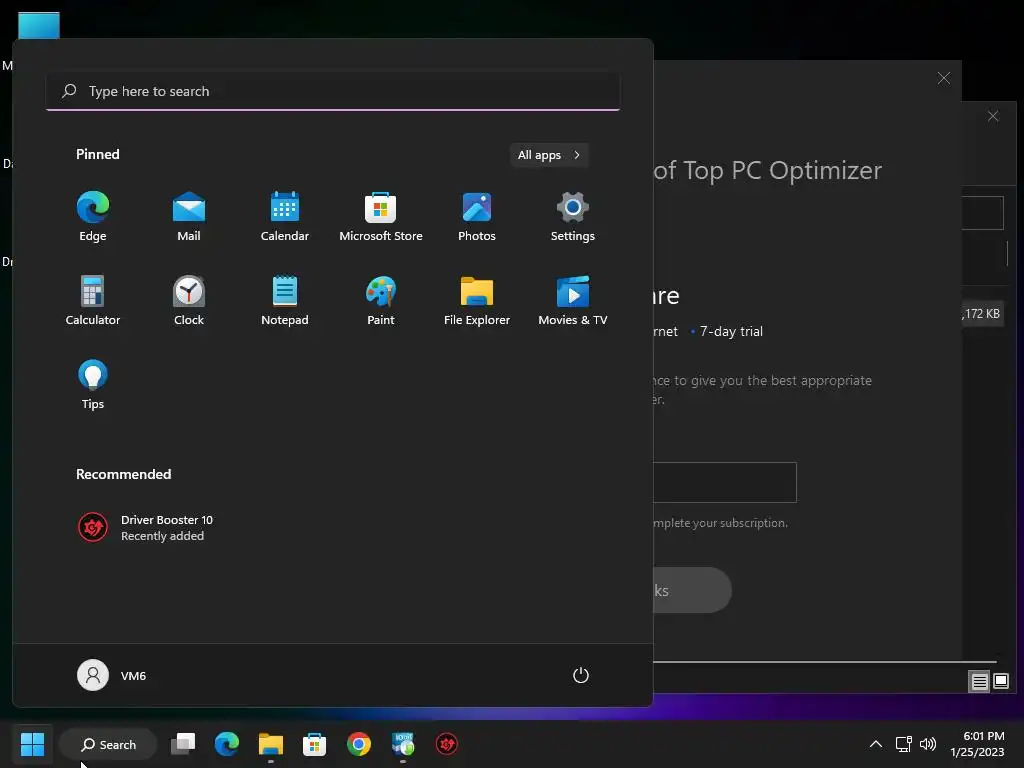The image size is (1024, 768).
Task: Open Microsoft Store on taskbar
Action: click(x=314, y=744)
